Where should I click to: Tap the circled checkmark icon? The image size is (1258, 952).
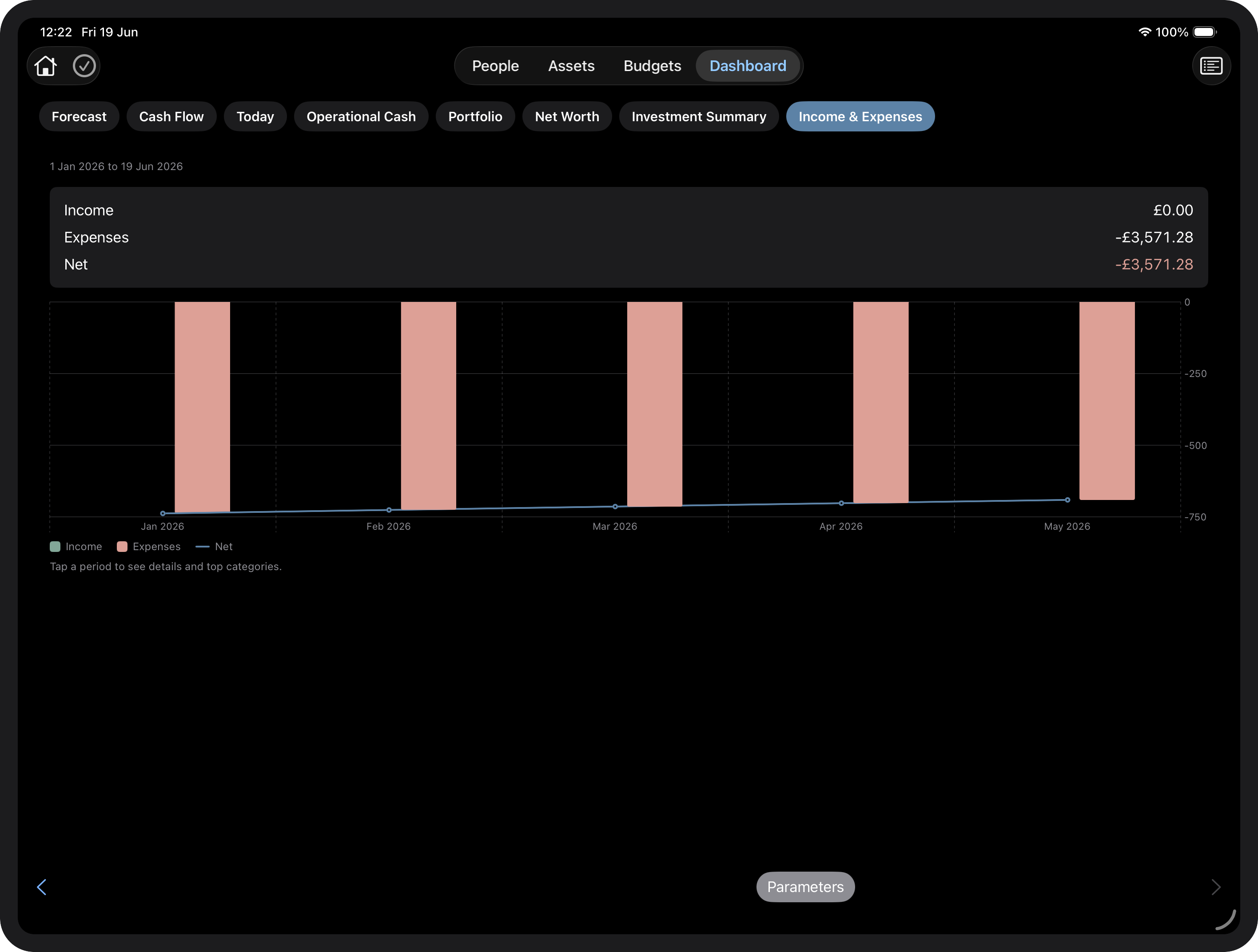[84, 66]
